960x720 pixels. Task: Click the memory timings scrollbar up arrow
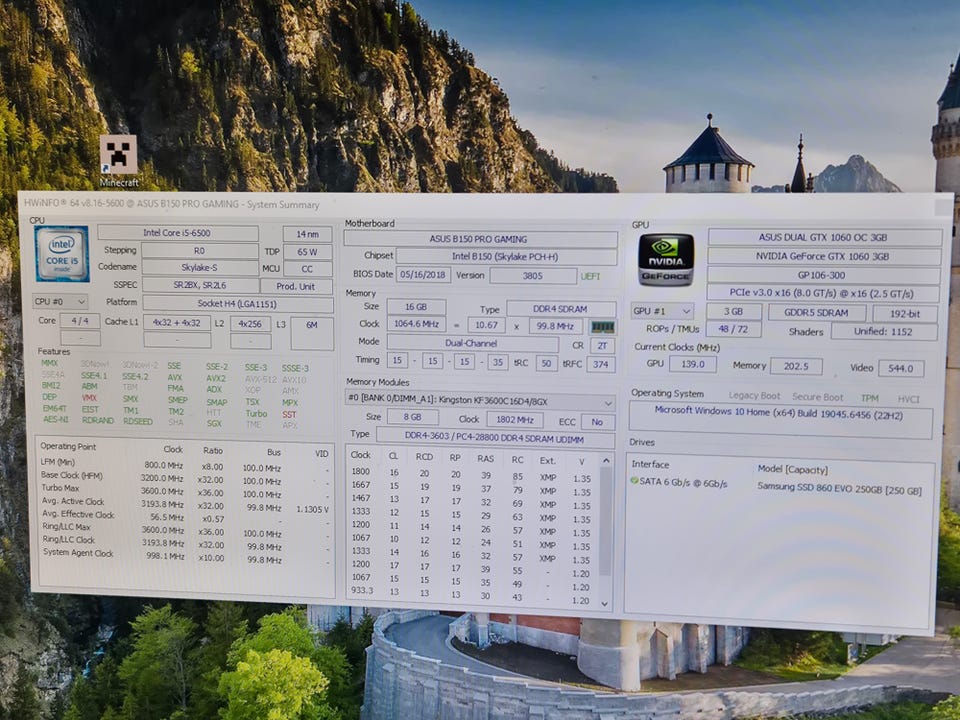pyautogui.click(x=606, y=459)
